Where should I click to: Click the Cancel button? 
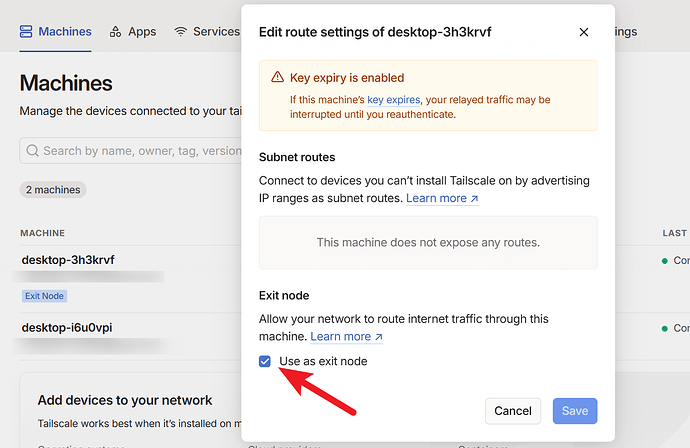click(x=513, y=411)
